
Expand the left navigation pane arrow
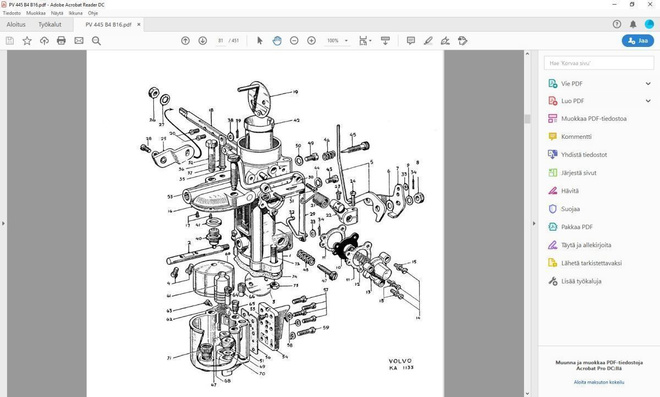[x=3, y=223]
